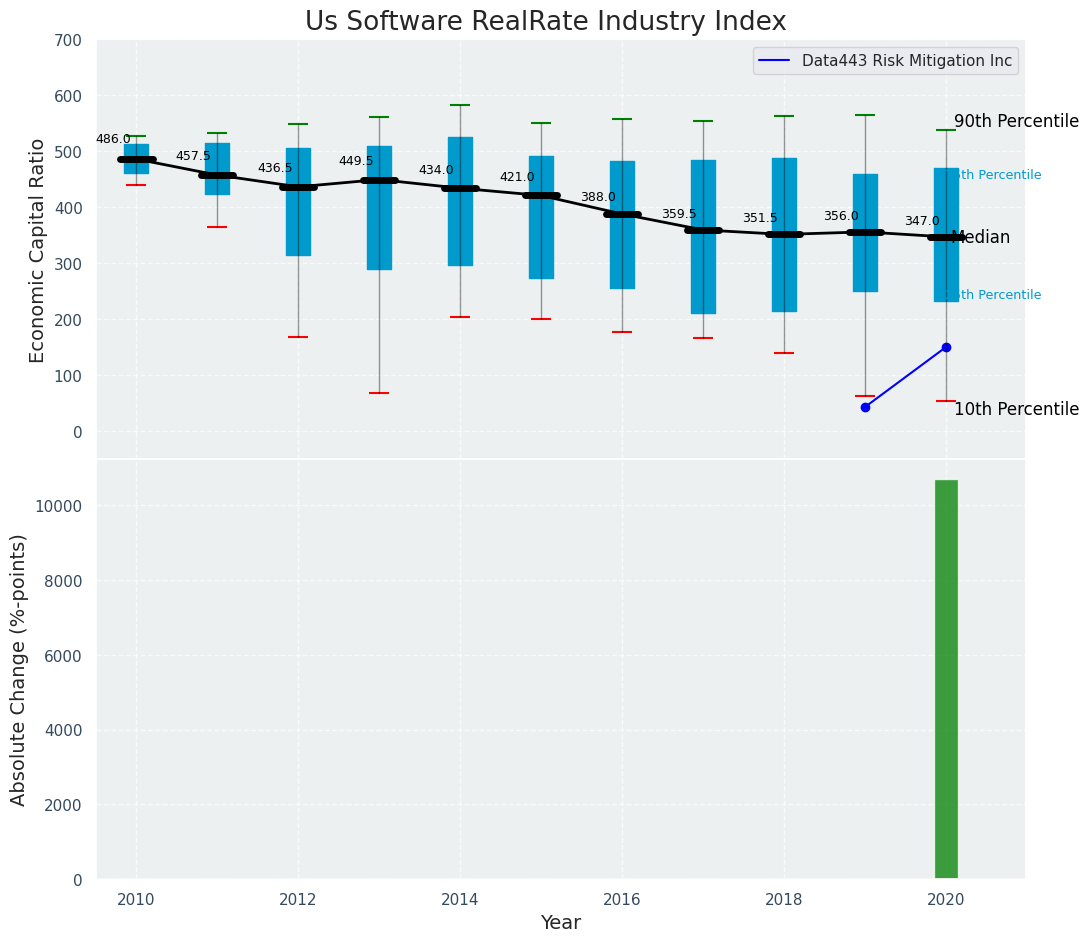
Task: Select the blue Data443 data point for 2019
Action: (x=865, y=407)
